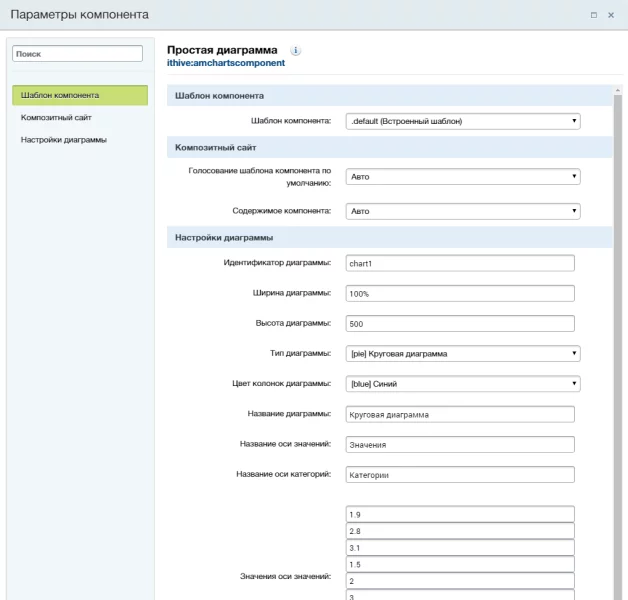This screenshot has height=600, width=628.
Task: Maximize the Параметры компонента dialog
Action: tap(594, 15)
